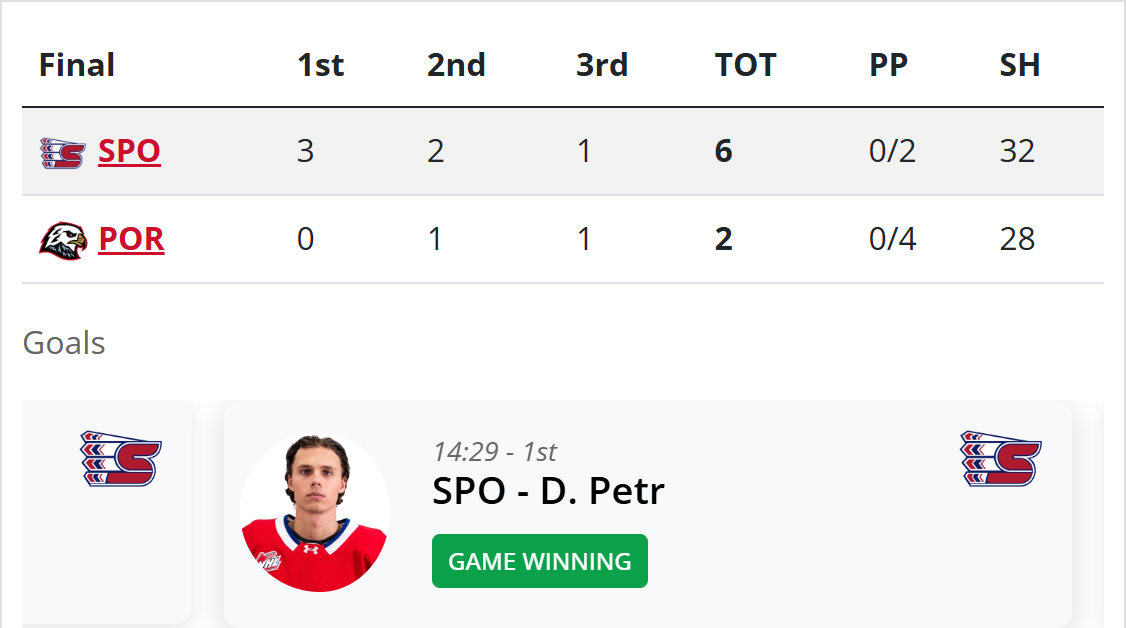The image size is (1126, 628).
Task: Click the "SH" column header
Action: (1019, 66)
